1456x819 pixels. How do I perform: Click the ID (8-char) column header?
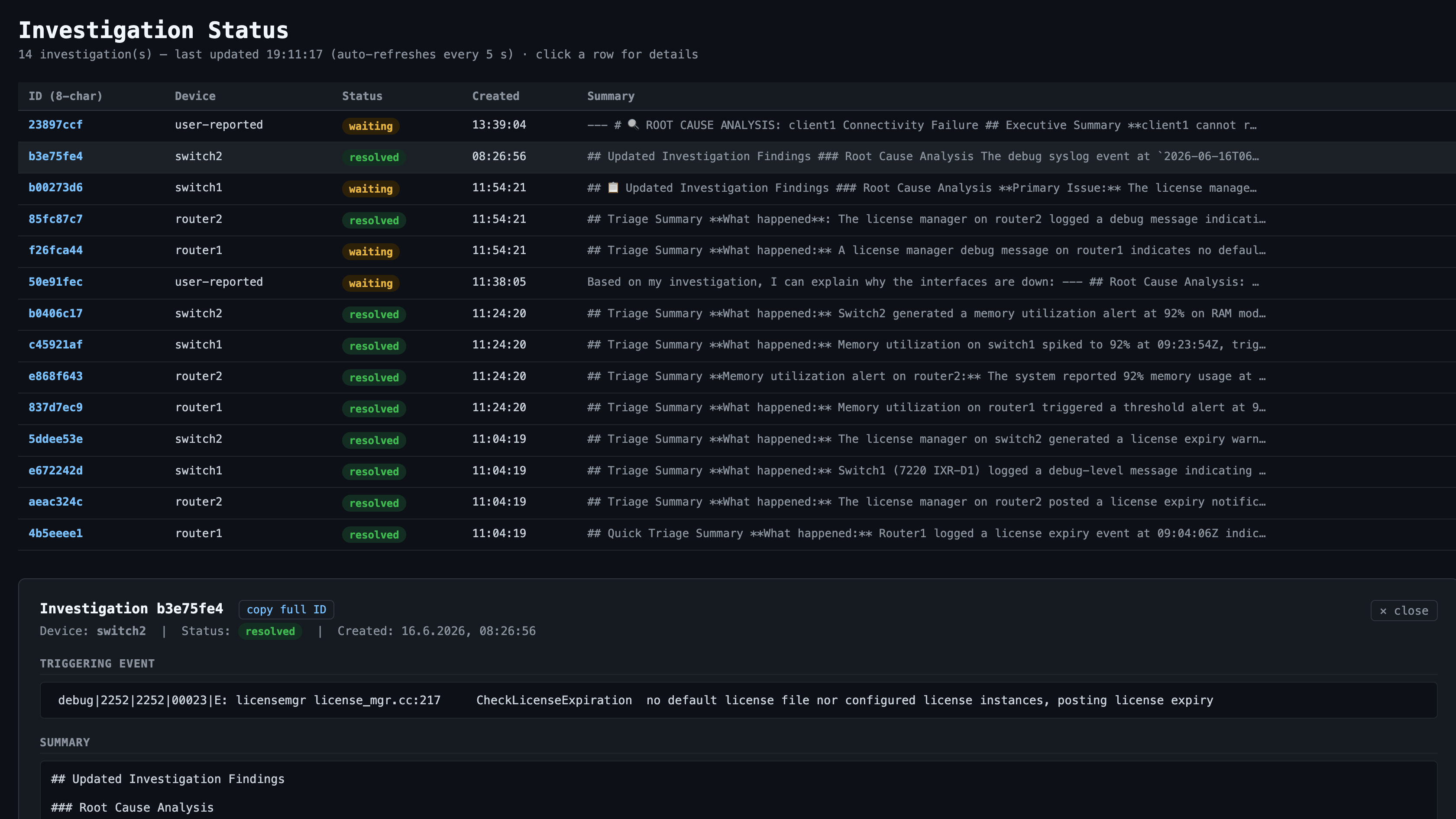(65, 96)
